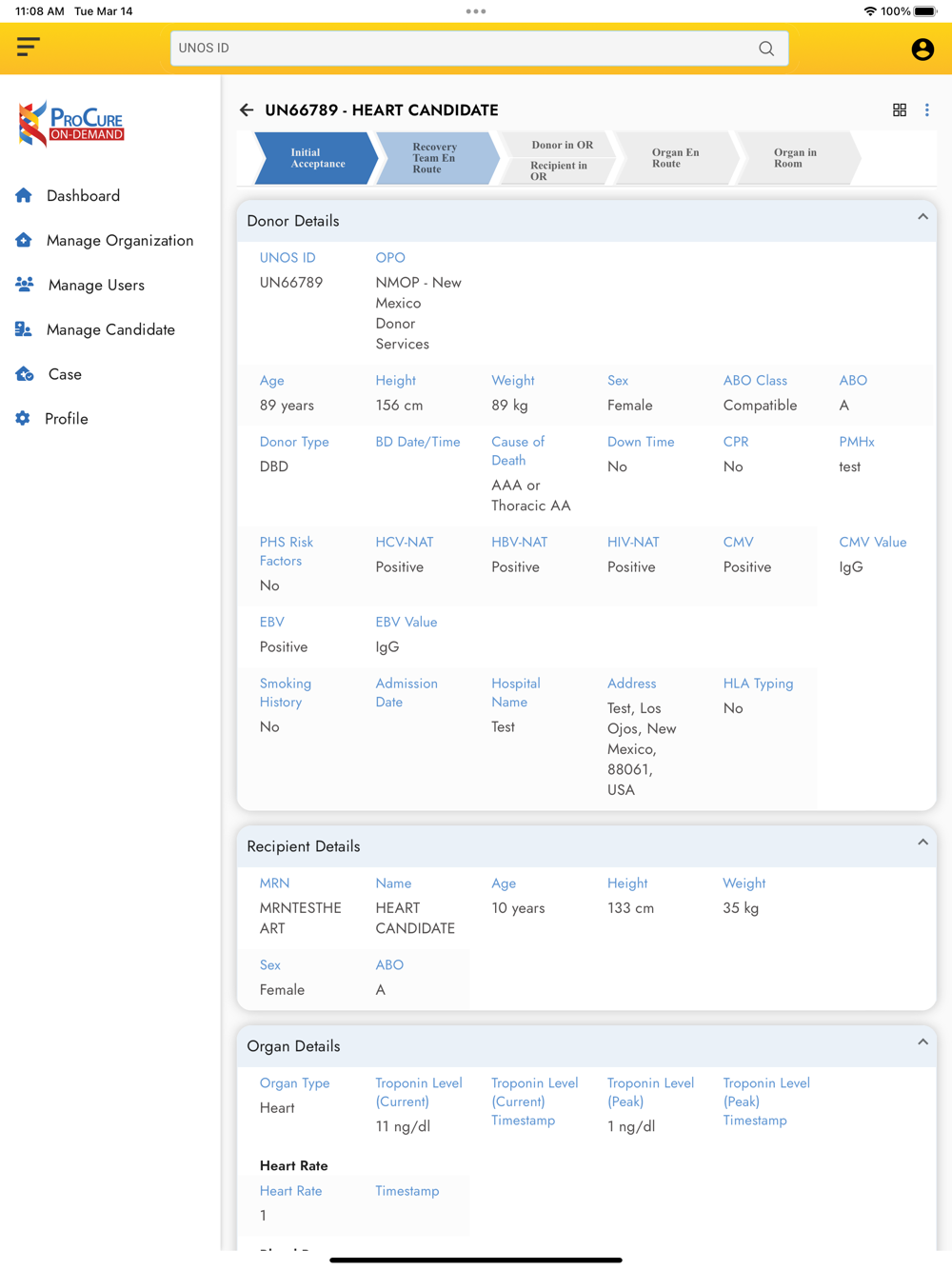Click the Organ Details header text
The width and height of the screenshot is (952, 1270).
[293, 1046]
